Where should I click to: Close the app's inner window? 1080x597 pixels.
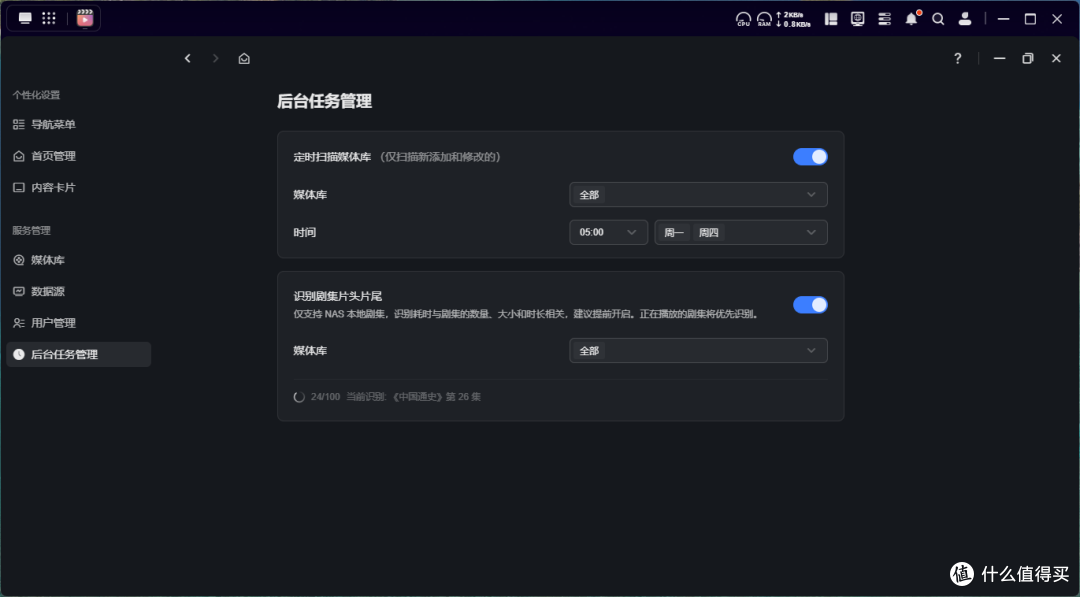click(x=1056, y=59)
